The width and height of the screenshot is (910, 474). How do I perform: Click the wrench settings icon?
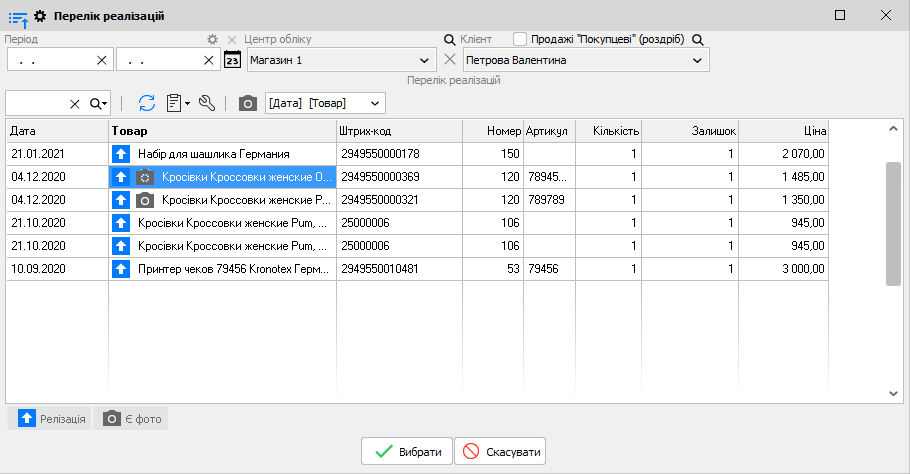[208, 103]
